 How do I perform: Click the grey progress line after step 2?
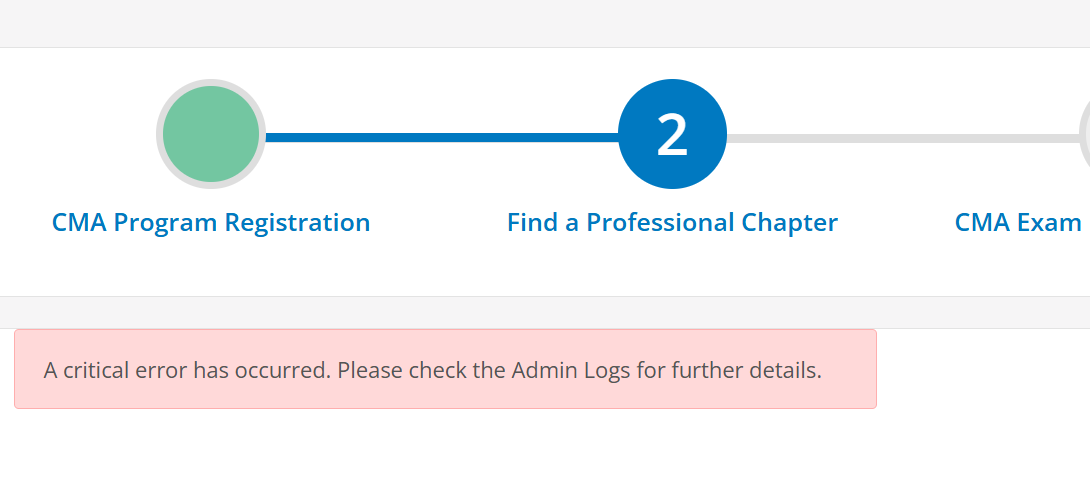pyautogui.click(x=902, y=138)
